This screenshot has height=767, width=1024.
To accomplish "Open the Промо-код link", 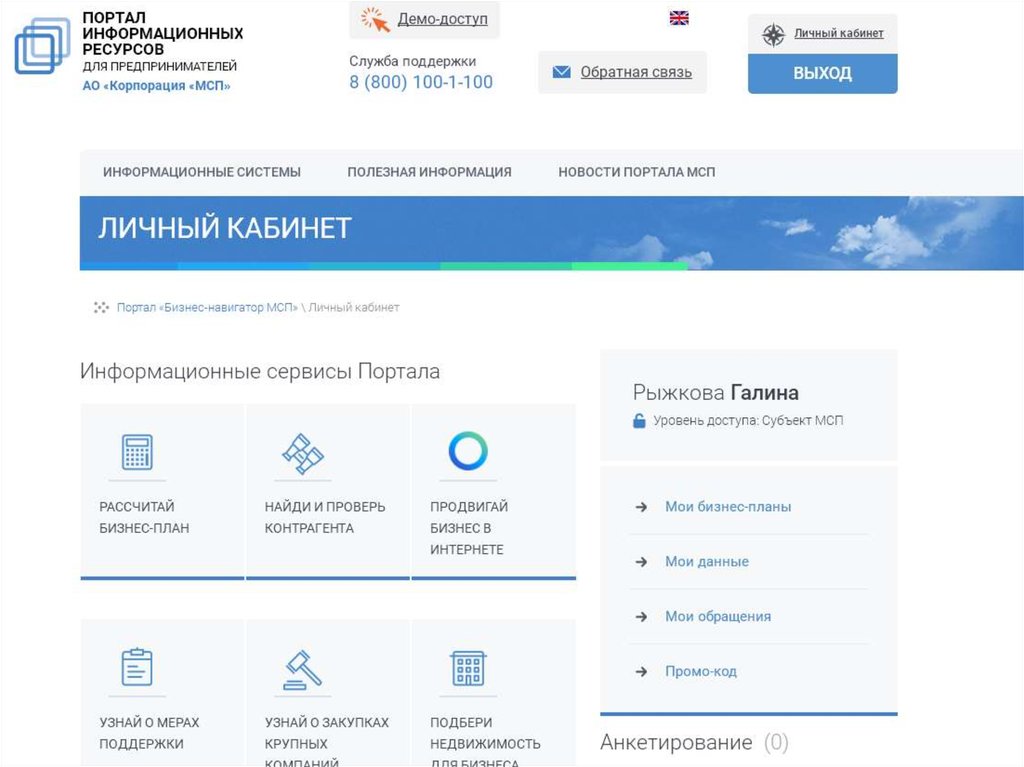I will point(700,672).
